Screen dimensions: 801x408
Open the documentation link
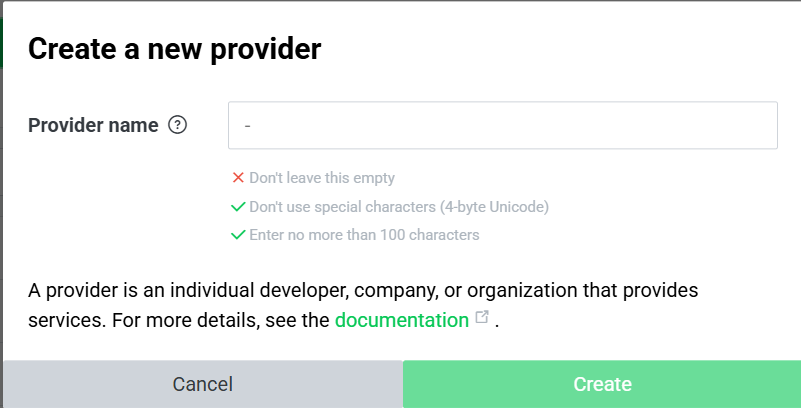[x=402, y=320]
